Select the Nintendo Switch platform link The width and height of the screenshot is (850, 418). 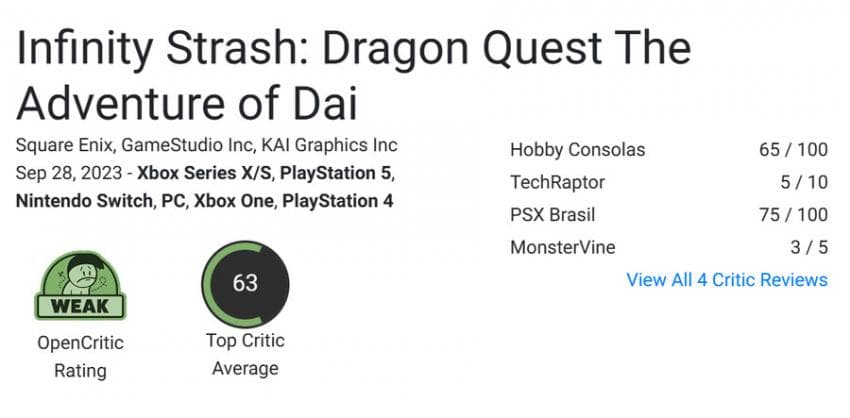click(x=84, y=201)
